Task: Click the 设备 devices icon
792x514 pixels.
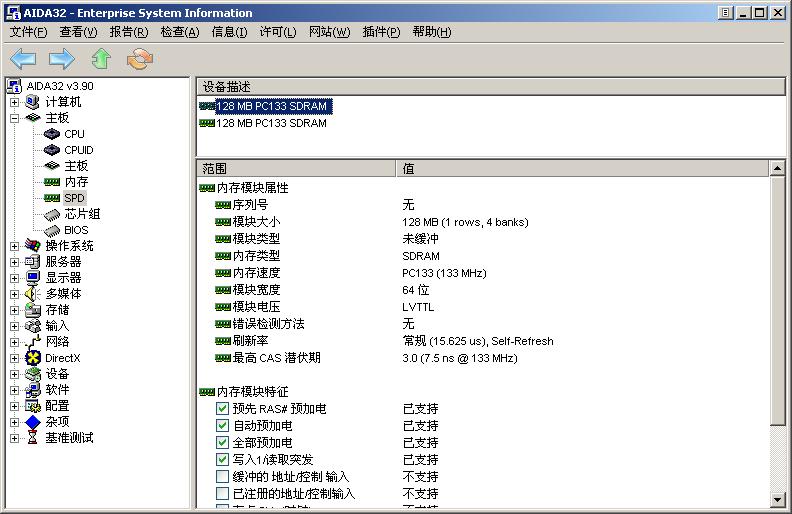Action: tap(32, 374)
